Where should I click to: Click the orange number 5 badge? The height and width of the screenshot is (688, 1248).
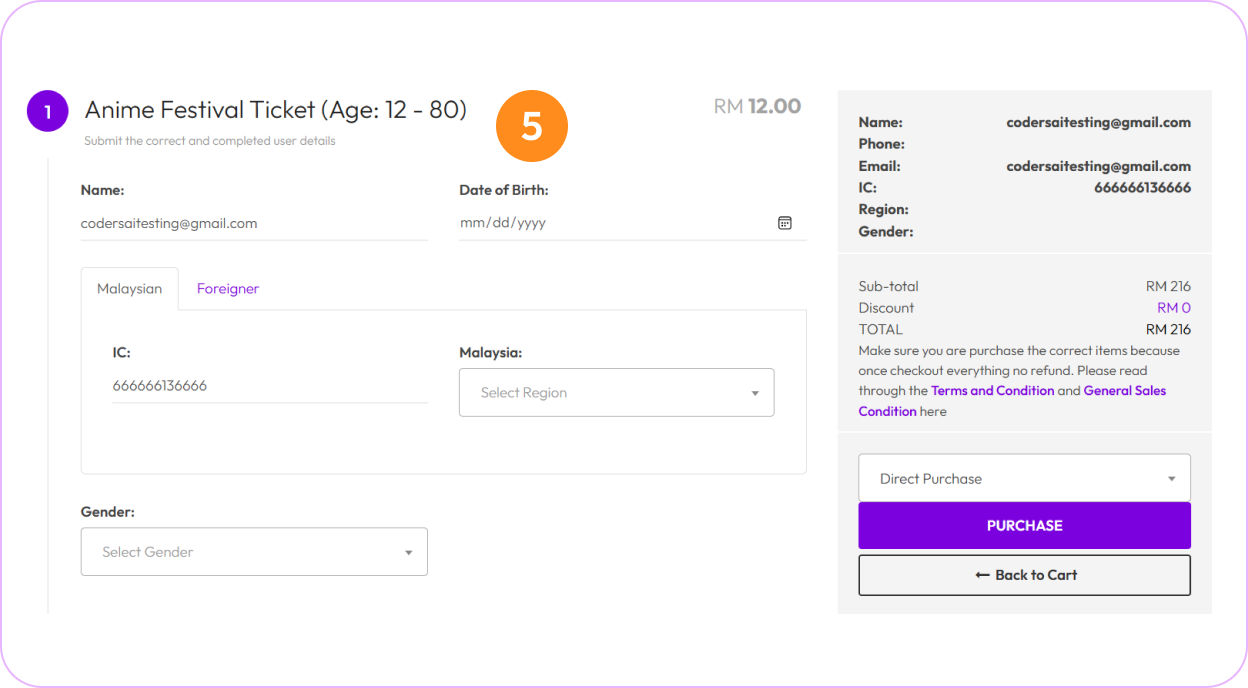pos(531,126)
